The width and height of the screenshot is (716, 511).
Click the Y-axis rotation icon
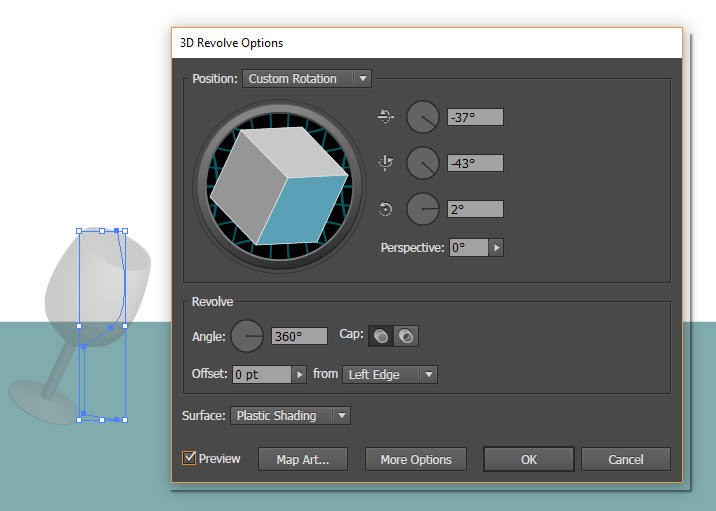point(386,163)
